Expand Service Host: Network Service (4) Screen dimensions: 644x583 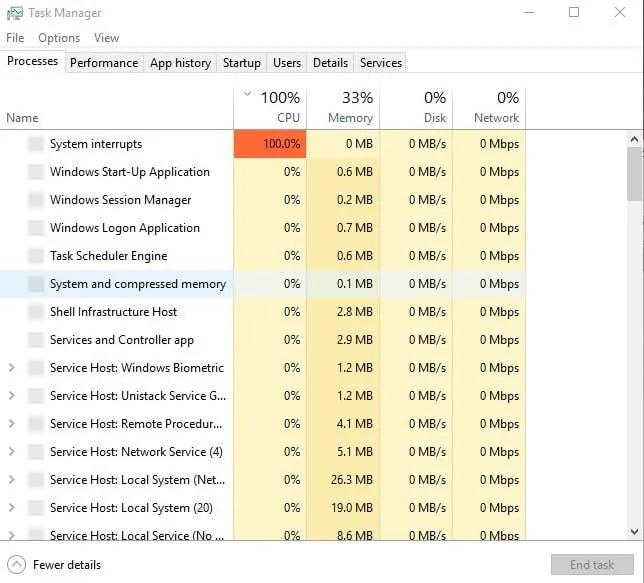(11, 452)
